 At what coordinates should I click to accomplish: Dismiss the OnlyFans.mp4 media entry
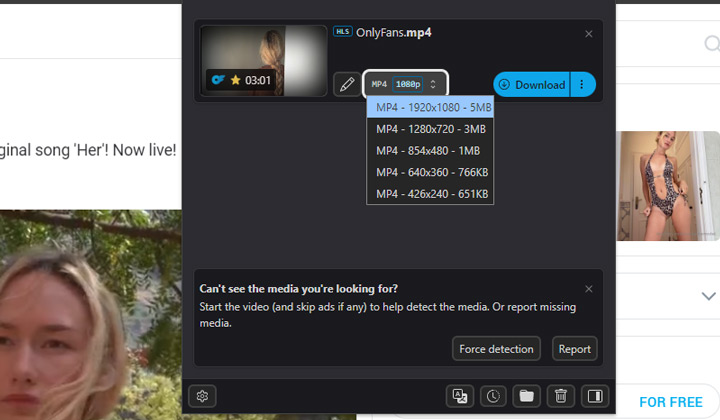589,34
